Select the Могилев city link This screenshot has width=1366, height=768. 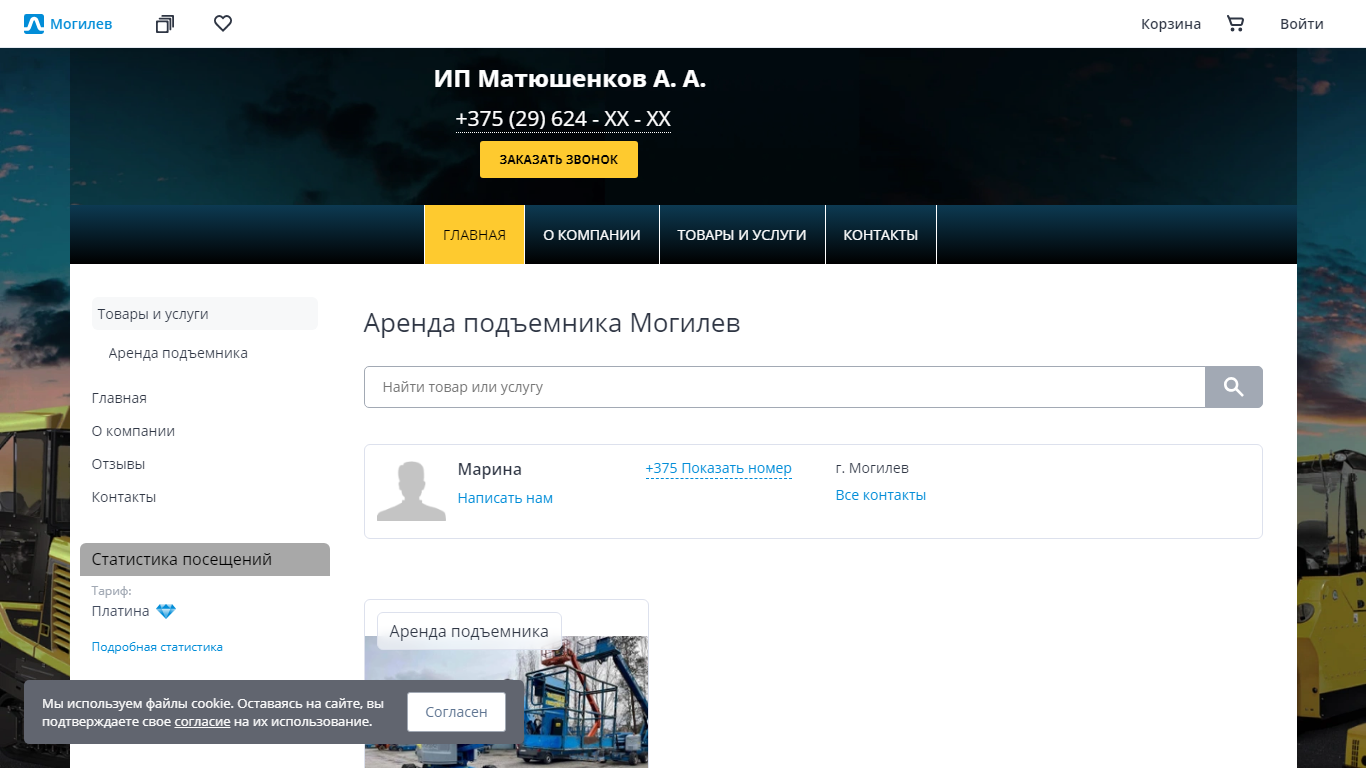click(x=81, y=24)
